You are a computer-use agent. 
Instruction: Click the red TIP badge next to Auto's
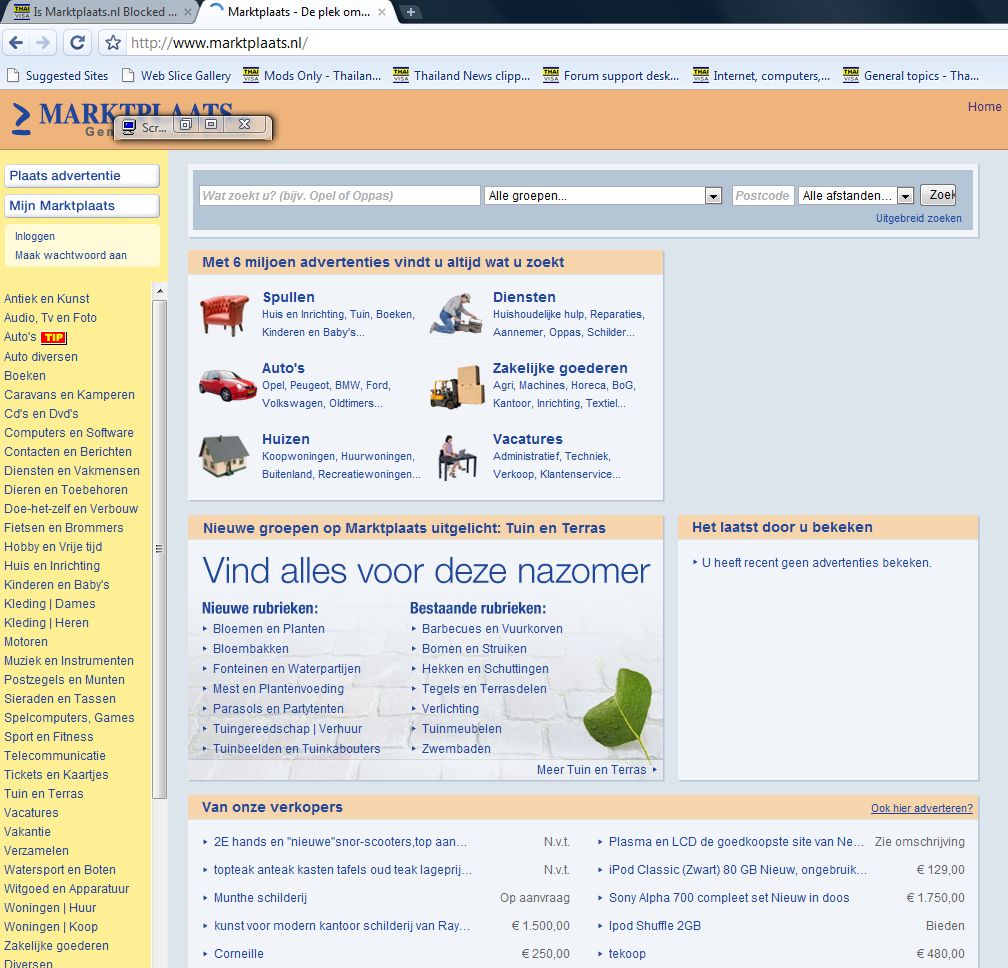tap(54, 337)
